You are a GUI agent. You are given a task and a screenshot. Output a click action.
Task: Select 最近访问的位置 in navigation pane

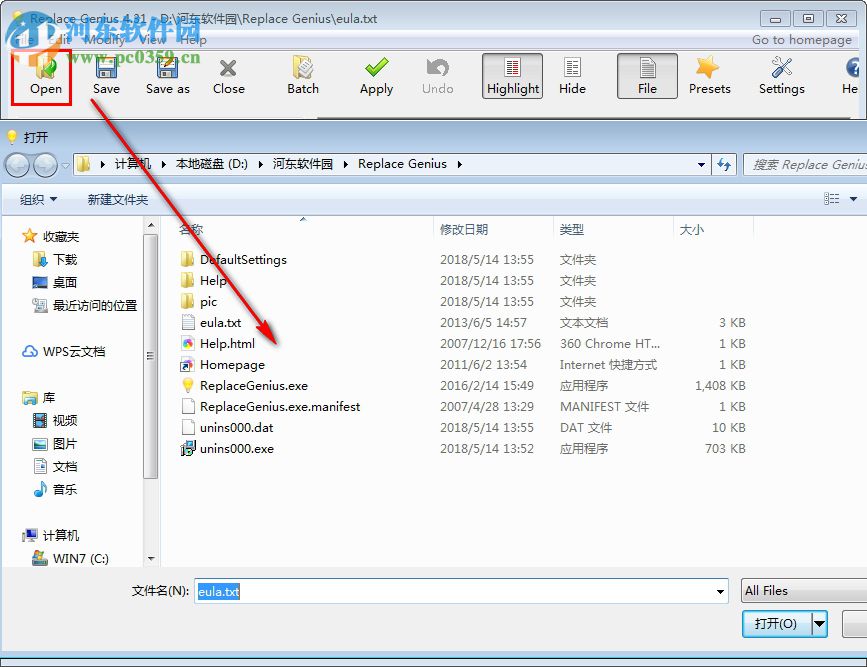pyautogui.click(x=95, y=305)
